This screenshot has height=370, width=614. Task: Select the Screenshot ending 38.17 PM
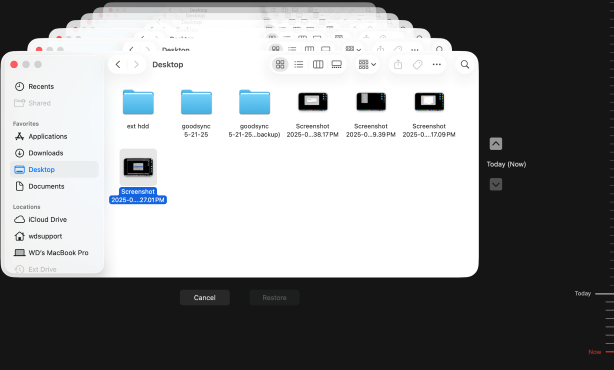pos(312,101)
